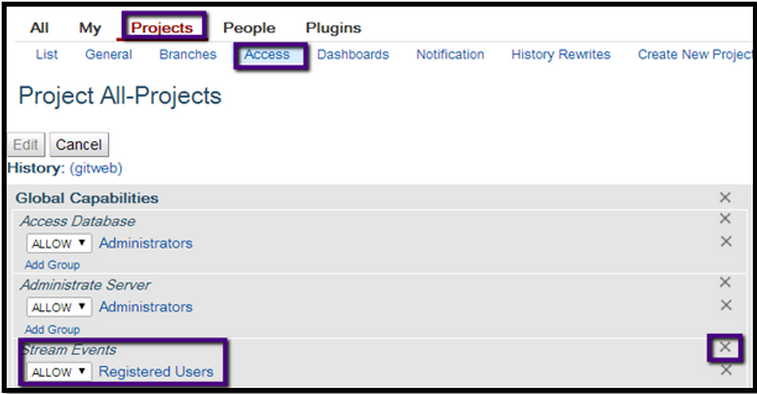The height and width of the screenshot is (394, 757).
Task: Open the People top menu
Action: point(249,28)
